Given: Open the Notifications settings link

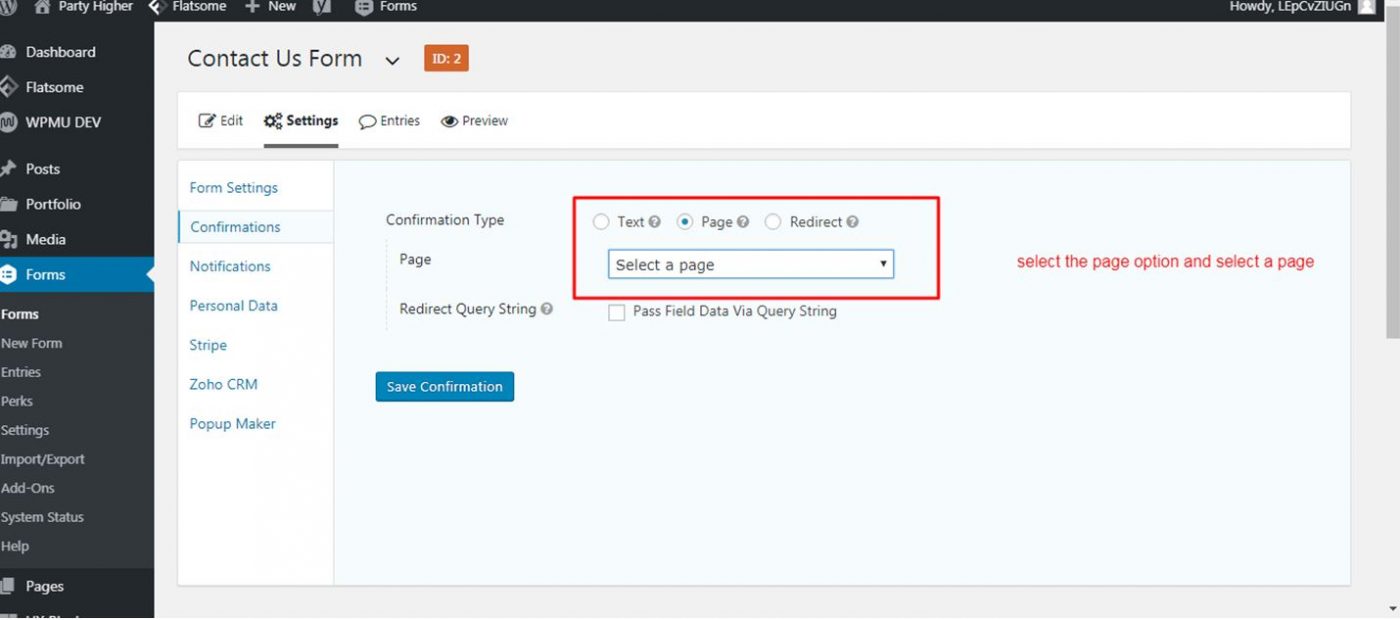Looking at the screenshot, I should [x=229, y=266].
